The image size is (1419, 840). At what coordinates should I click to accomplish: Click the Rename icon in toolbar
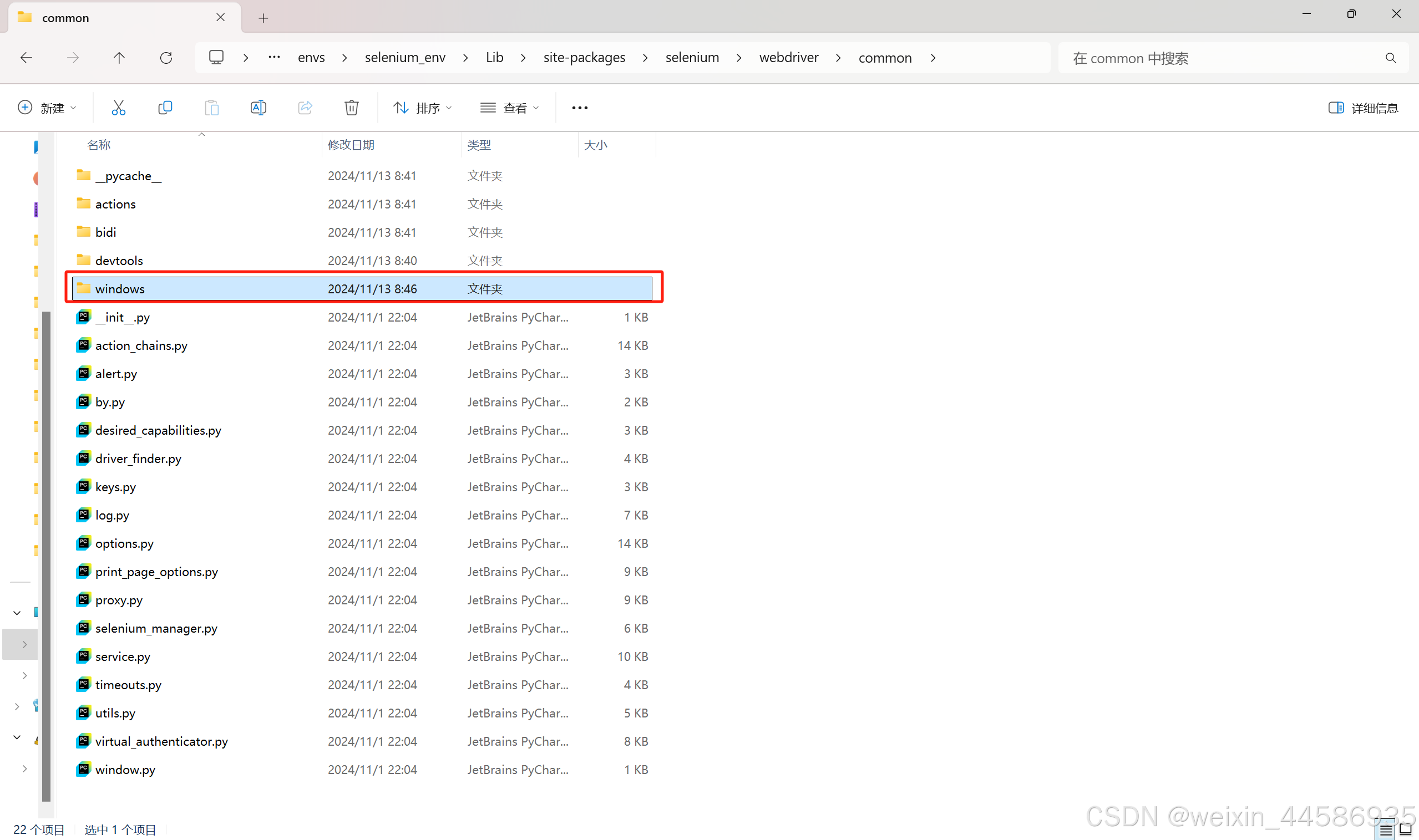point(258,108)
